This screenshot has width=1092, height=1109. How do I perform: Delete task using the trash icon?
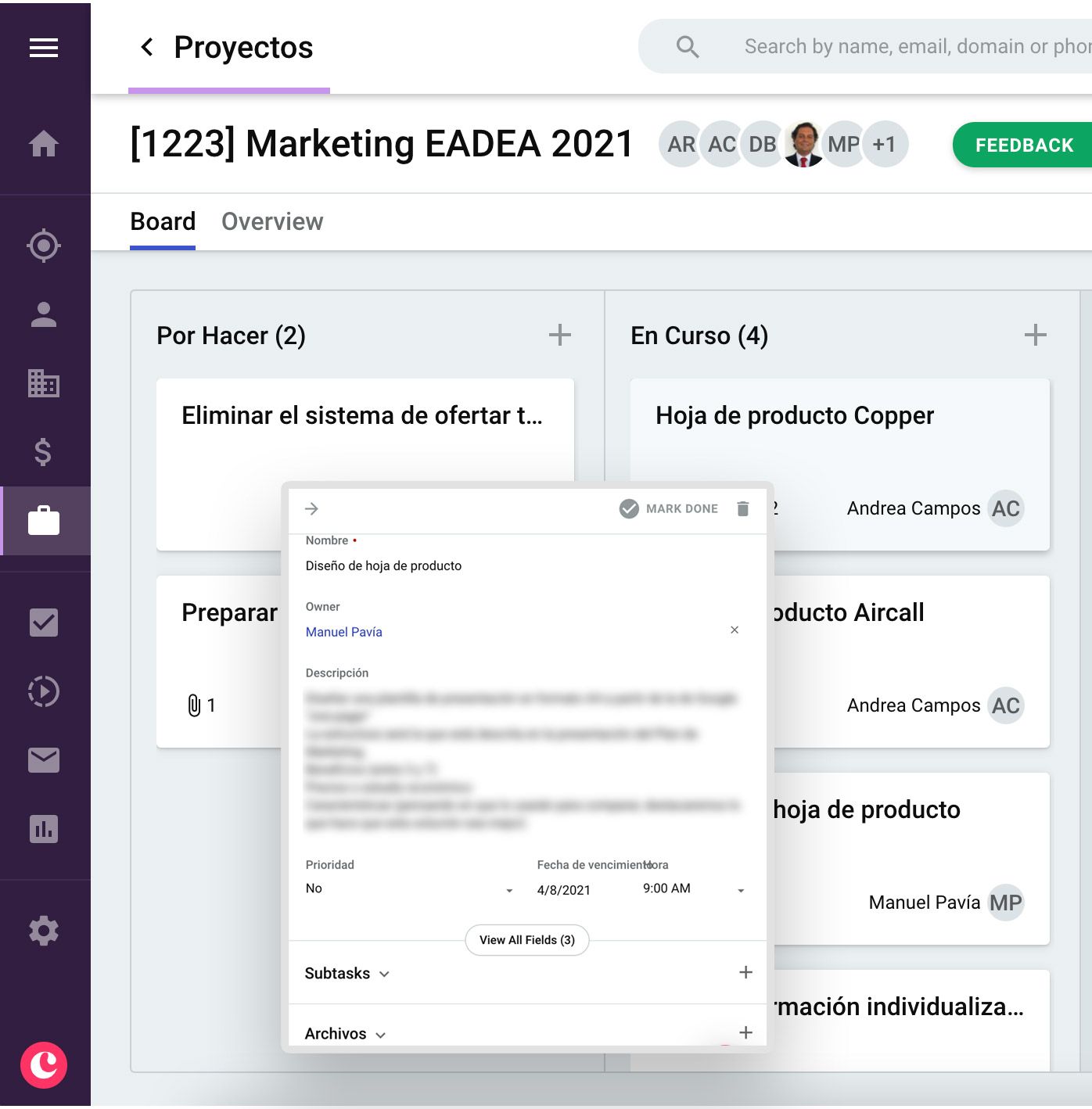point(743,509)
